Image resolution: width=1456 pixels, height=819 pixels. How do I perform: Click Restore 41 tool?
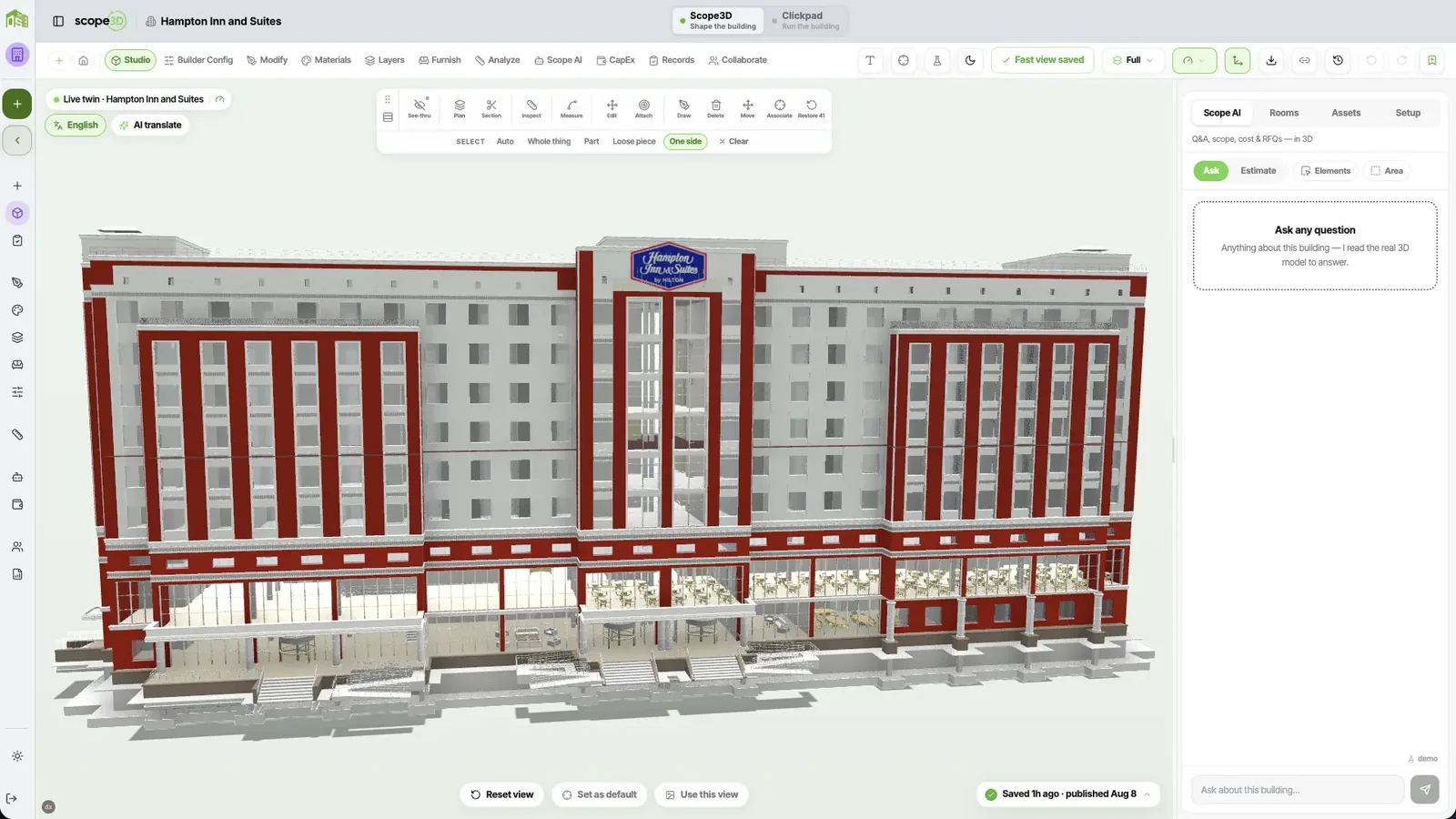(x=812, y=107)
